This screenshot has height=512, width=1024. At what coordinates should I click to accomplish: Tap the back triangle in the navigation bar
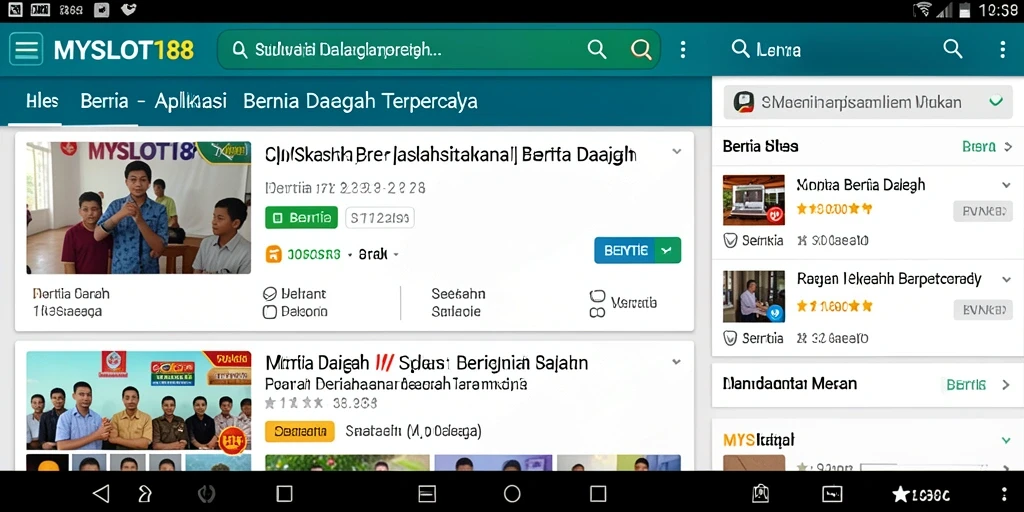[101, 493]
